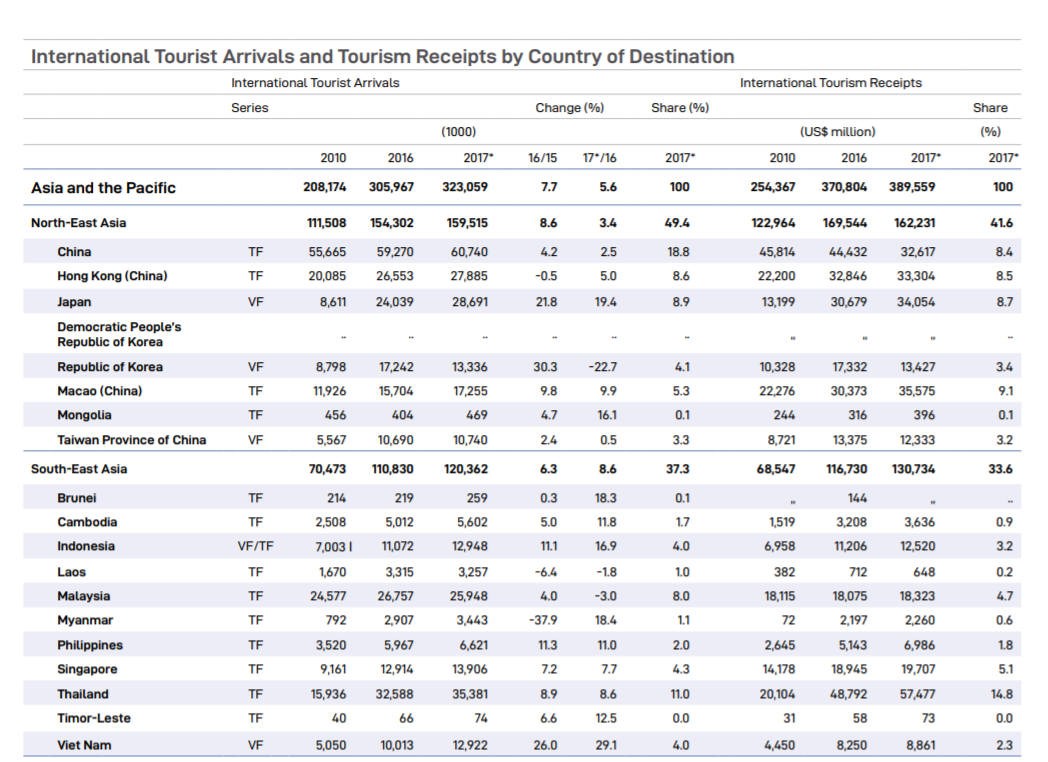Image resolution: width=1048 pixels, height=762 pixels.
Task: Select the 'Thailand' row label
Action: [x=83, y=694]
